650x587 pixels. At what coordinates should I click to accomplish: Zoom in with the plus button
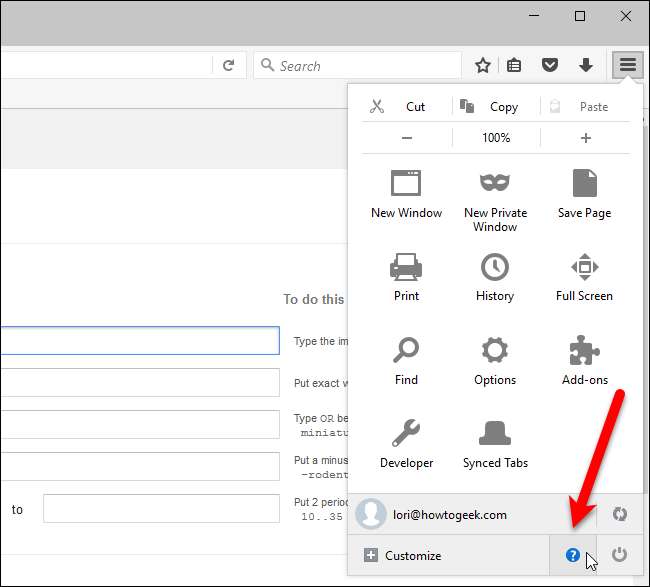(x=586, y=138)
